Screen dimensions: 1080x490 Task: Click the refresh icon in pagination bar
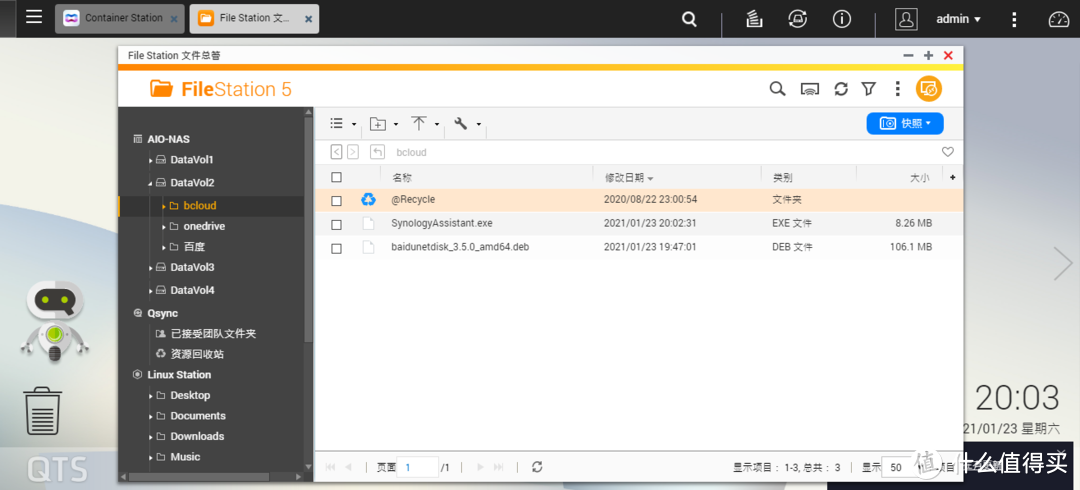click(537, 467)
